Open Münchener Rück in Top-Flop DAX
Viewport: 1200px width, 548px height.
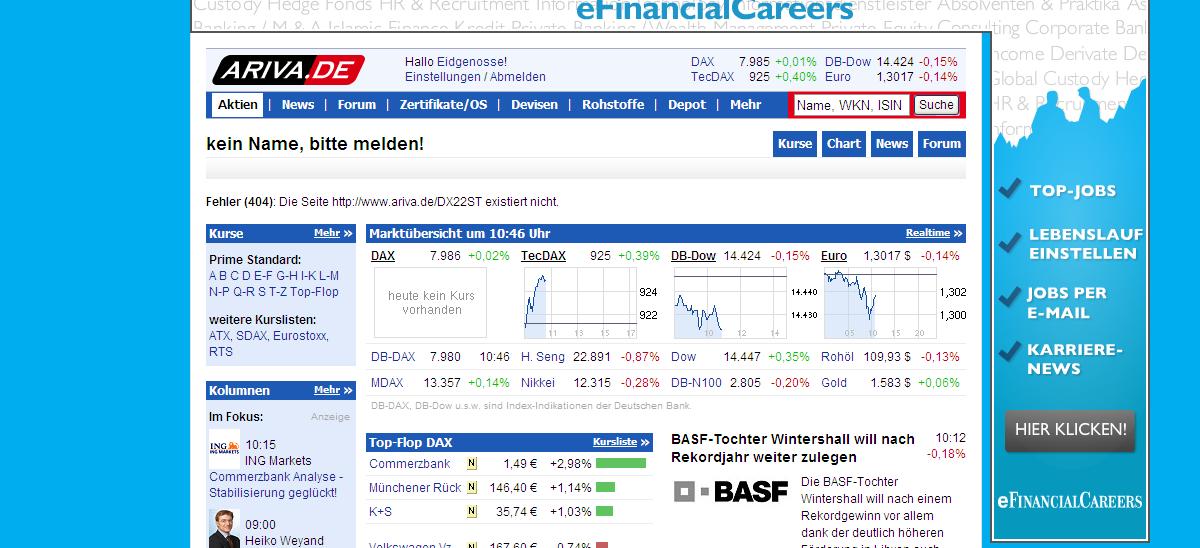coord(415,488)
